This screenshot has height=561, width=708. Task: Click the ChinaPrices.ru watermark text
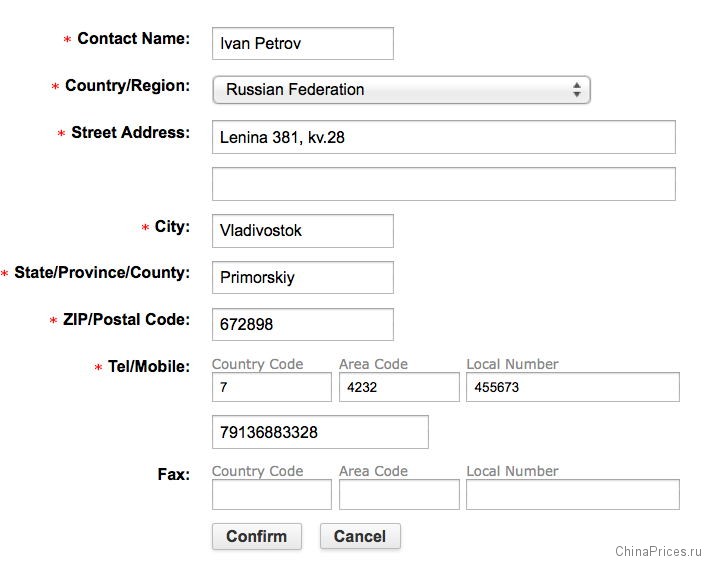click(659, 551)
